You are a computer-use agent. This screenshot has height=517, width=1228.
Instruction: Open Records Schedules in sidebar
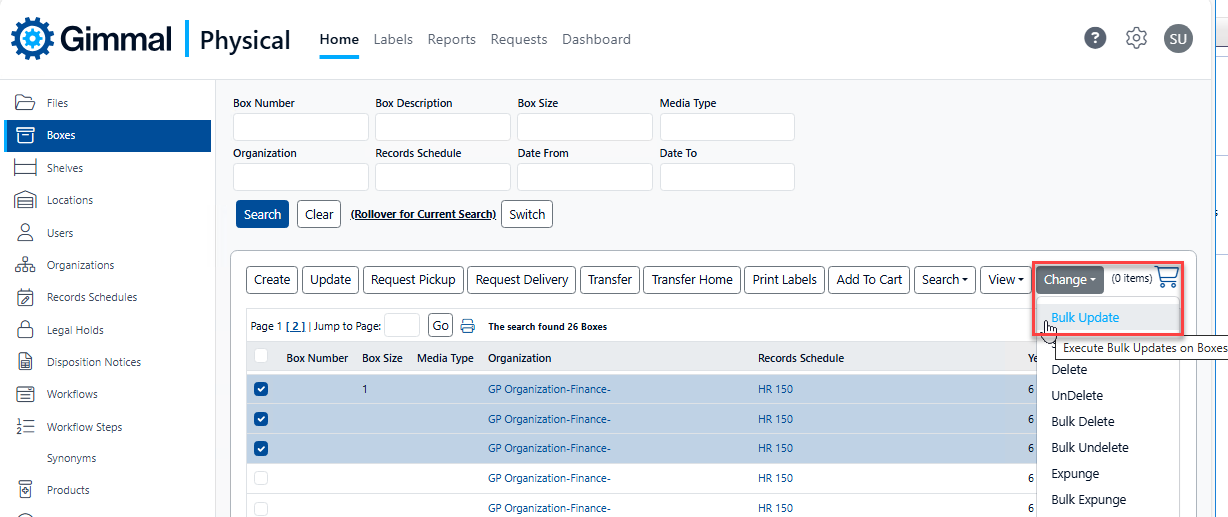[91, 297]
